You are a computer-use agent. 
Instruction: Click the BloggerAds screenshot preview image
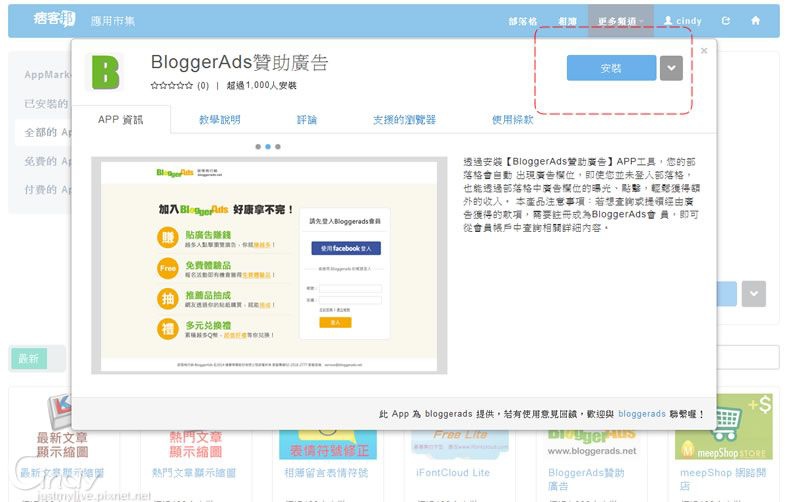269,265
